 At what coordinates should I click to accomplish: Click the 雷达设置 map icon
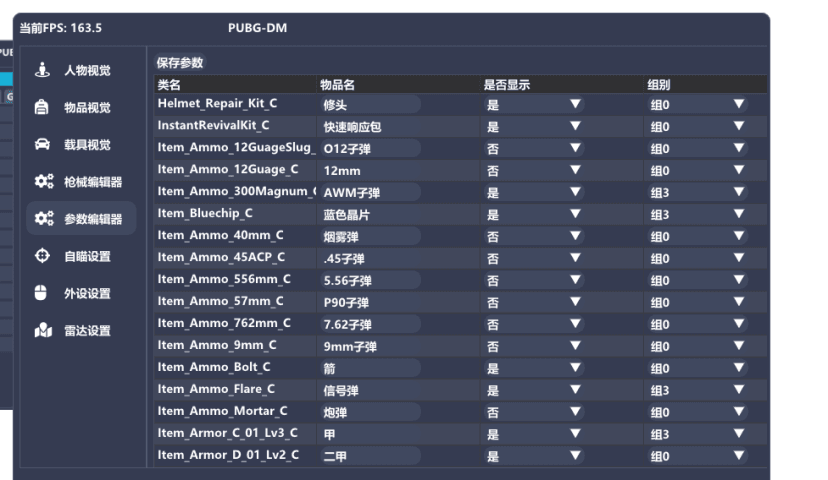(x=43, y=330)
